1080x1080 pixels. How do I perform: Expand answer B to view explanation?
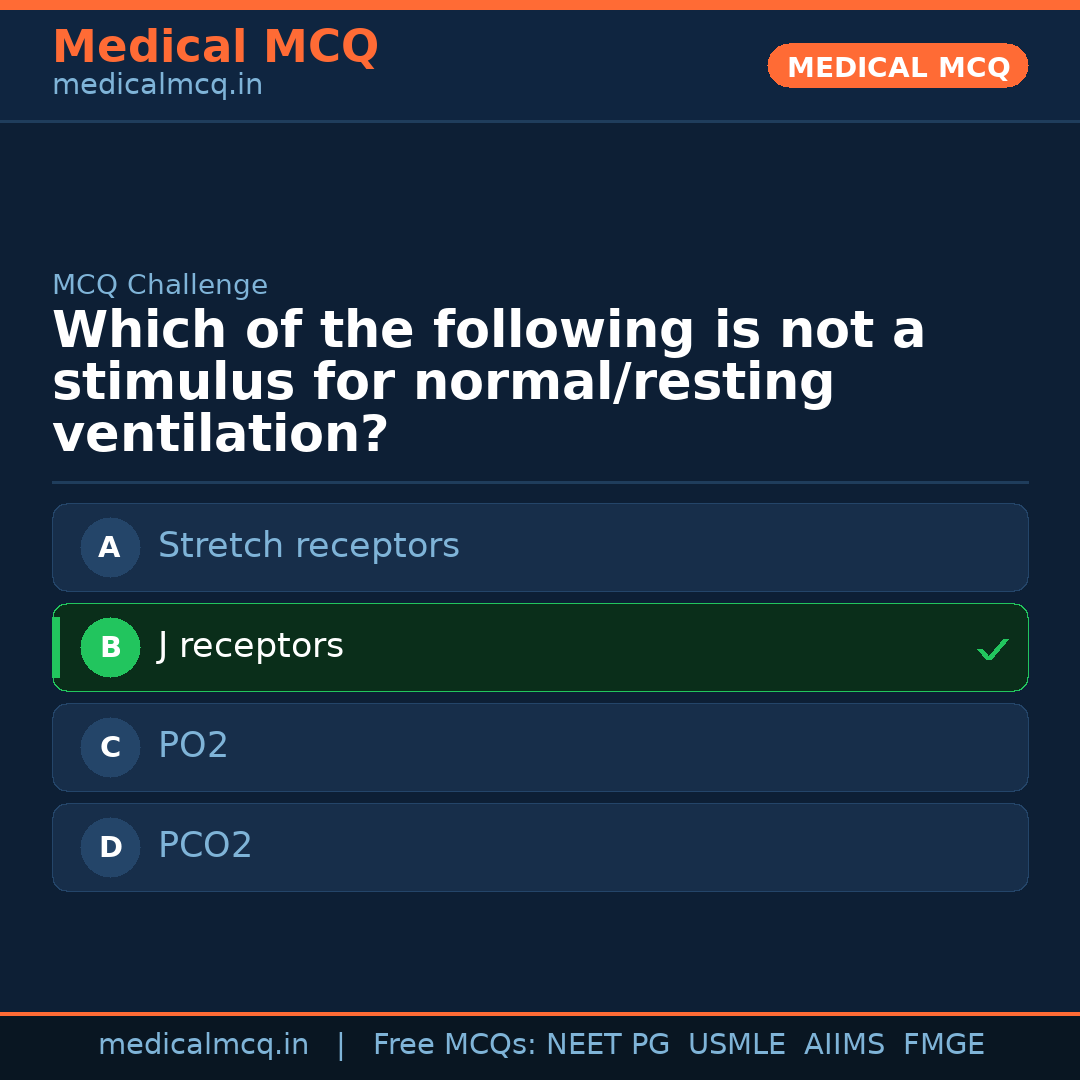[x=540, y=647]
